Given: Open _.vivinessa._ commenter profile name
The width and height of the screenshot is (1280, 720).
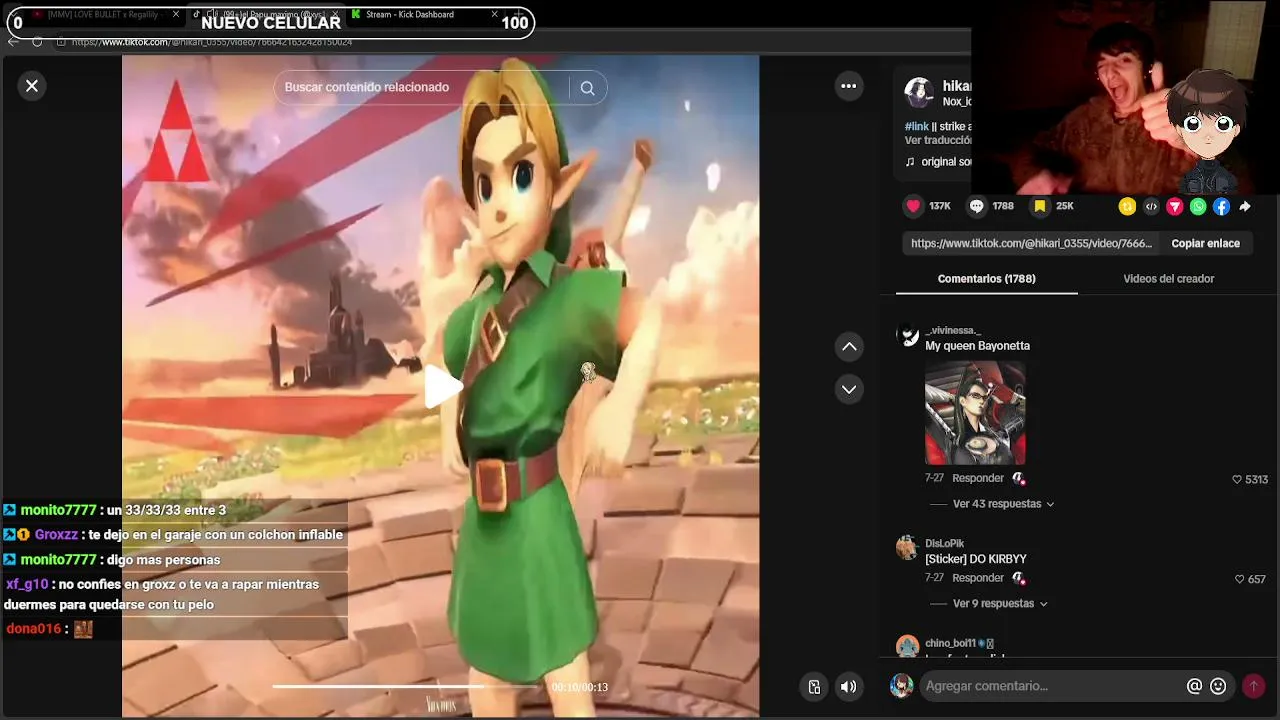Looking at the screenshot, I should tap(953, 331).
